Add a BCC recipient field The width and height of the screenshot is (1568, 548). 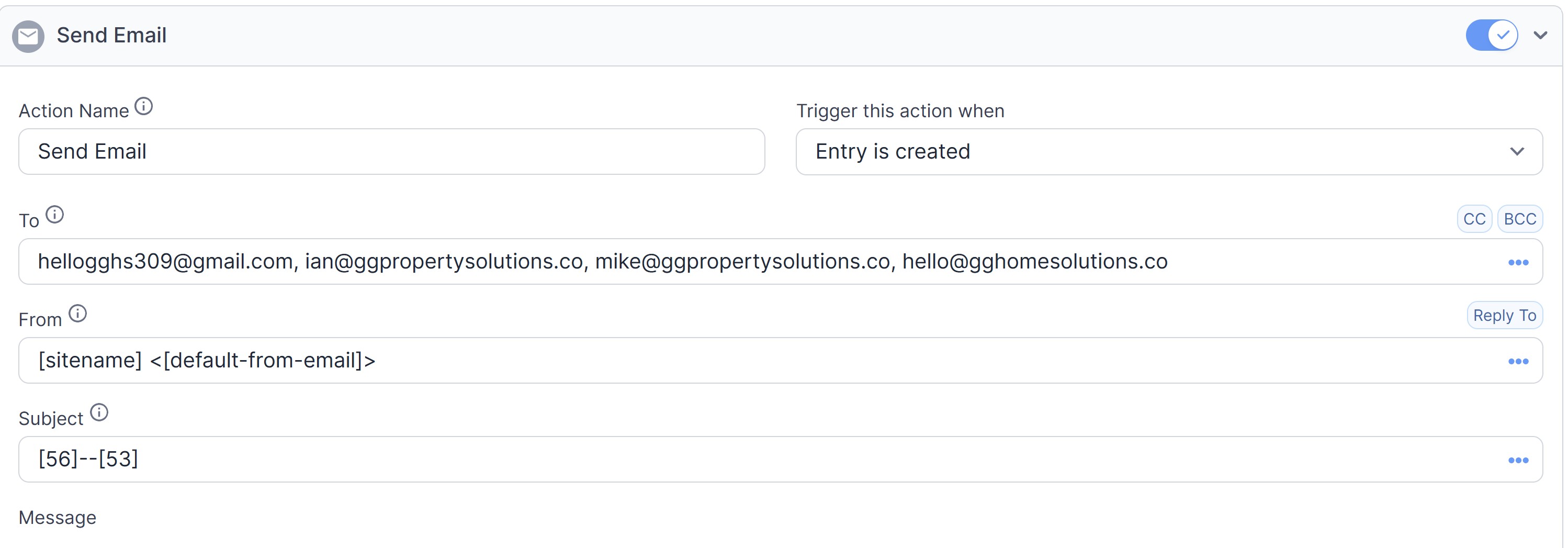tap(1520, 219)
